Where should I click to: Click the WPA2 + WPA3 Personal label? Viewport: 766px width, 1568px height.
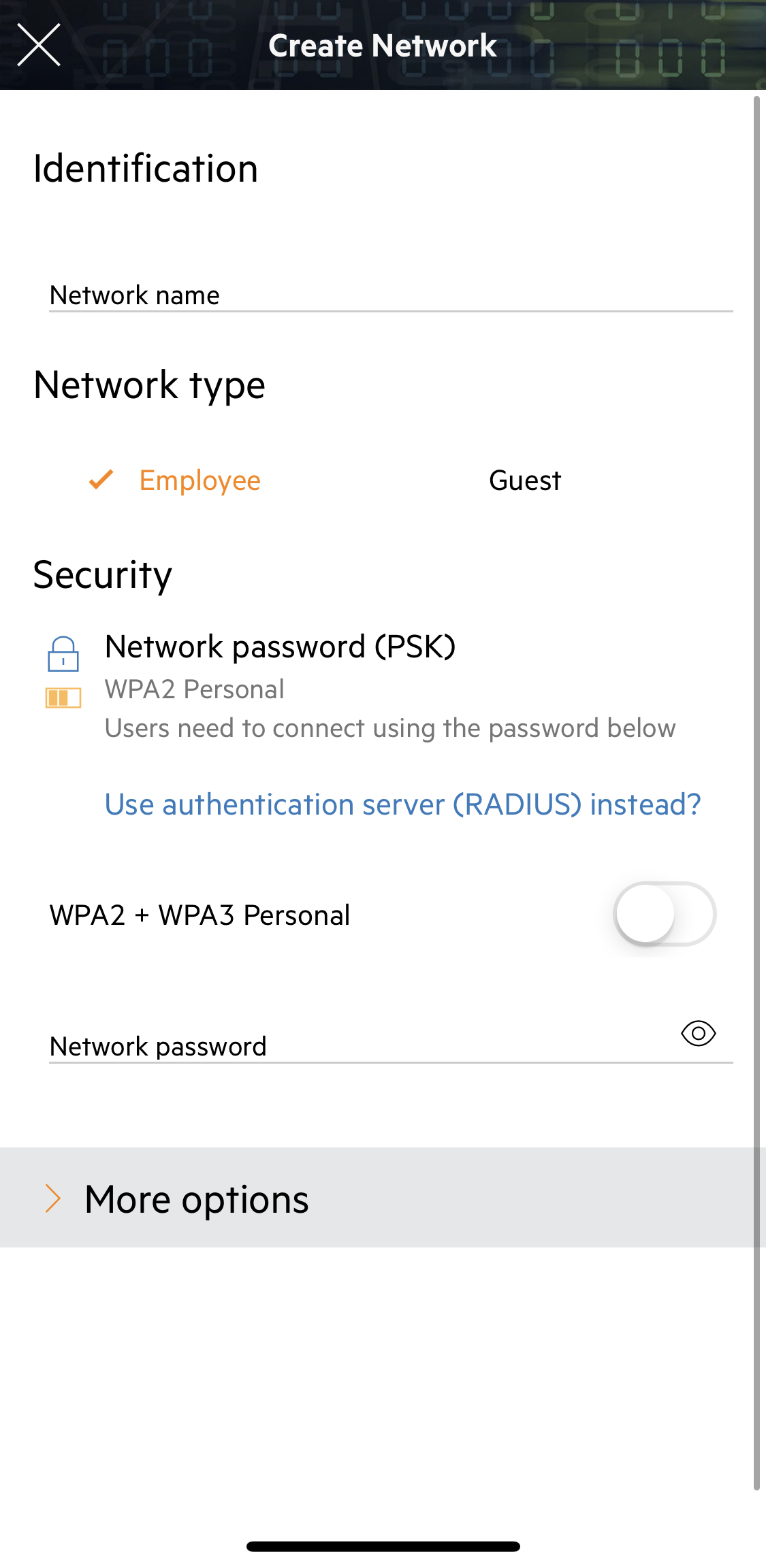coord(200,915)
